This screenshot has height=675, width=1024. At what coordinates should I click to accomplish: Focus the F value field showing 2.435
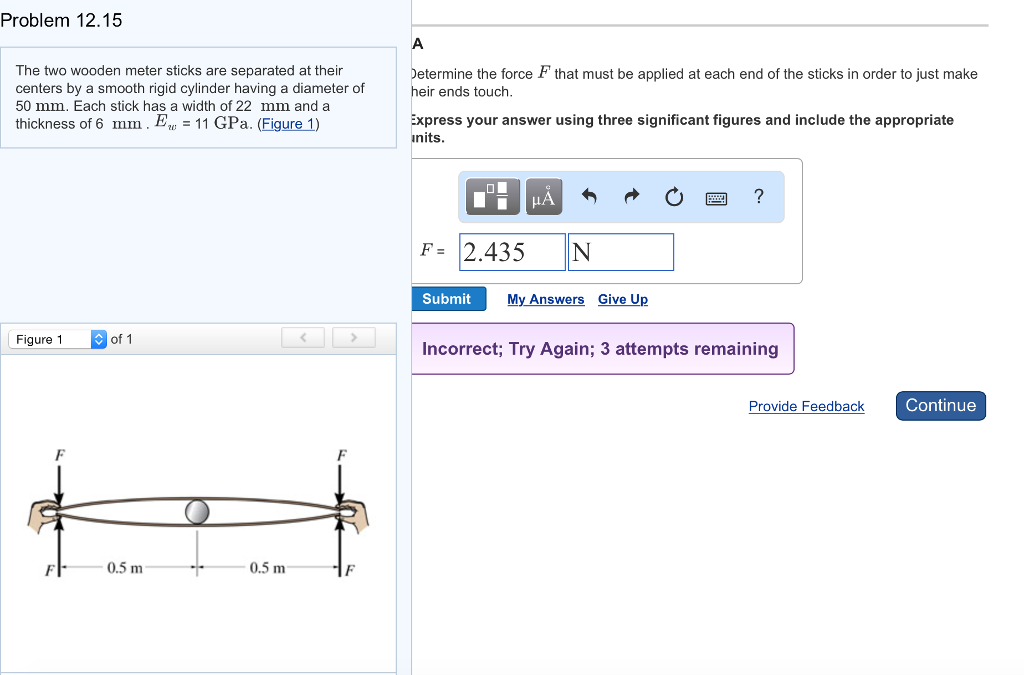pos(512,252)
